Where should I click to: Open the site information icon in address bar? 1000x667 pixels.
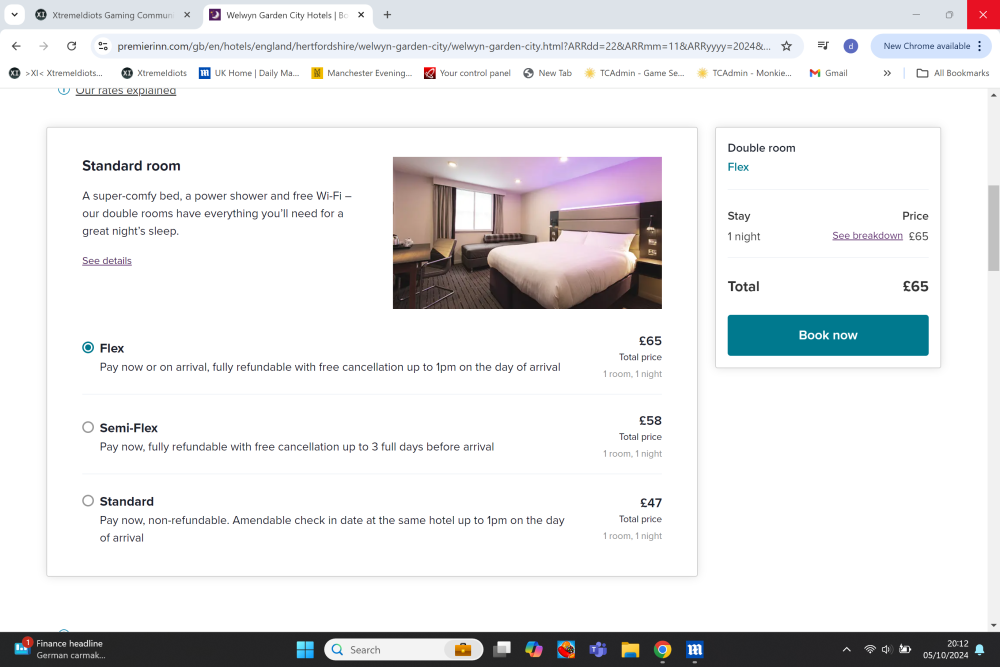pyautogui.click(x=103, y=46)
